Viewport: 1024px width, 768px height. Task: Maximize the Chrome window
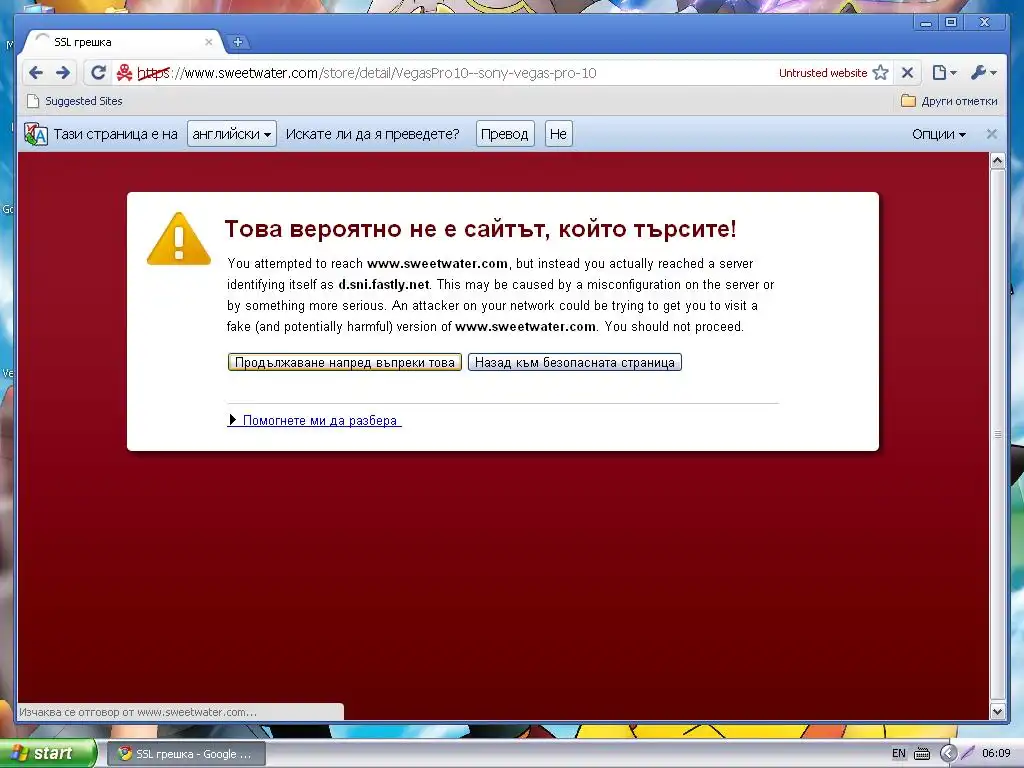[951, 22]
